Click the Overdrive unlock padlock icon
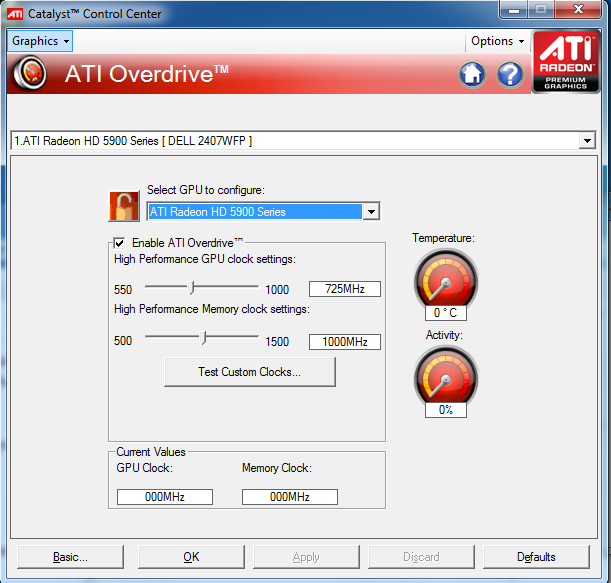 124,206
